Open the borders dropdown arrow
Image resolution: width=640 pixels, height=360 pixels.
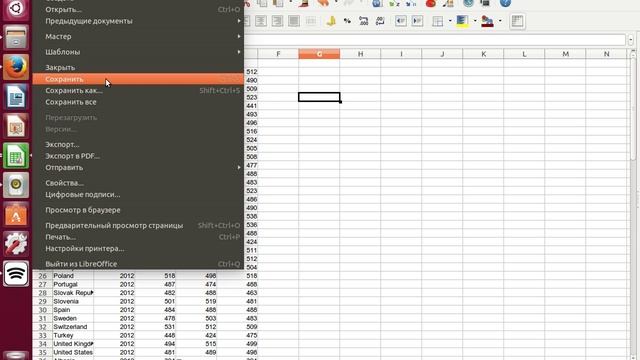450,21
